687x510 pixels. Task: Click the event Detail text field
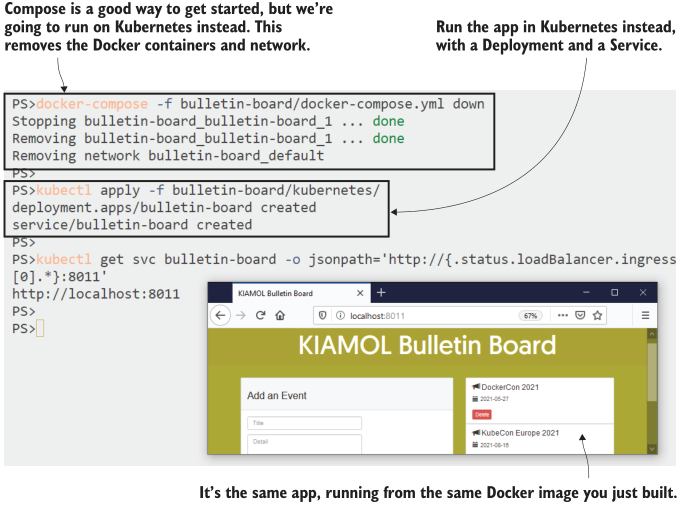coord(304,441)
